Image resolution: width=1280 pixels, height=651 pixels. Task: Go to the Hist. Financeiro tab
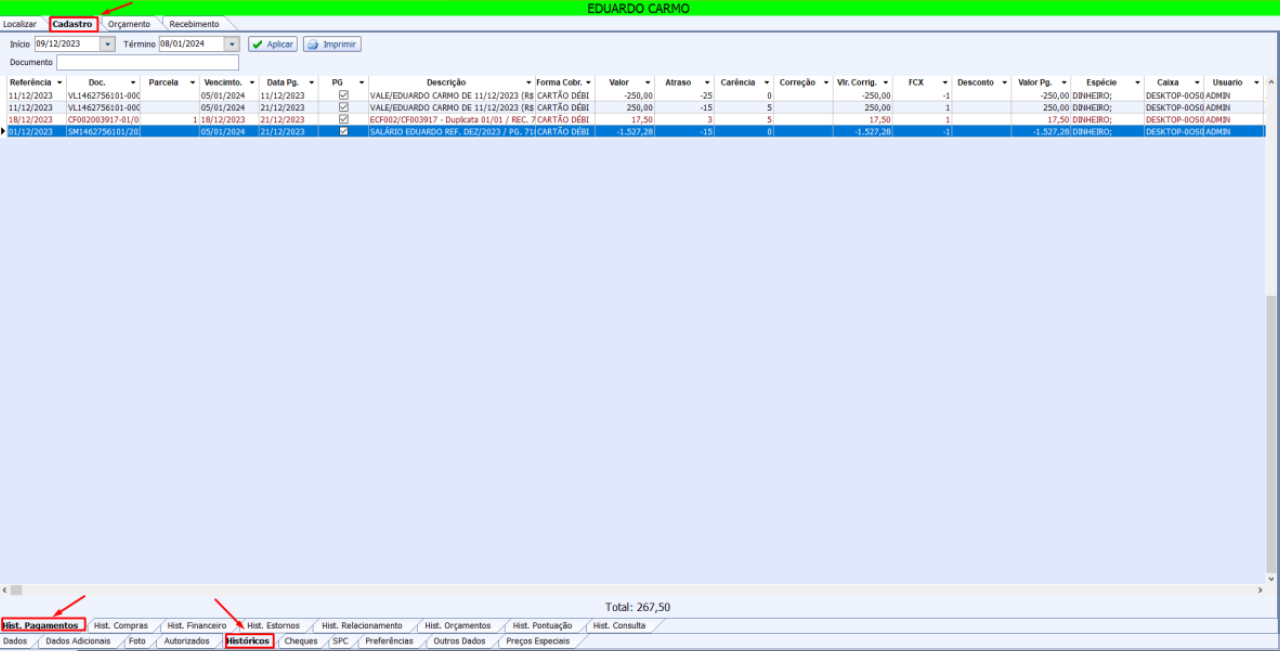pos(197,626)
